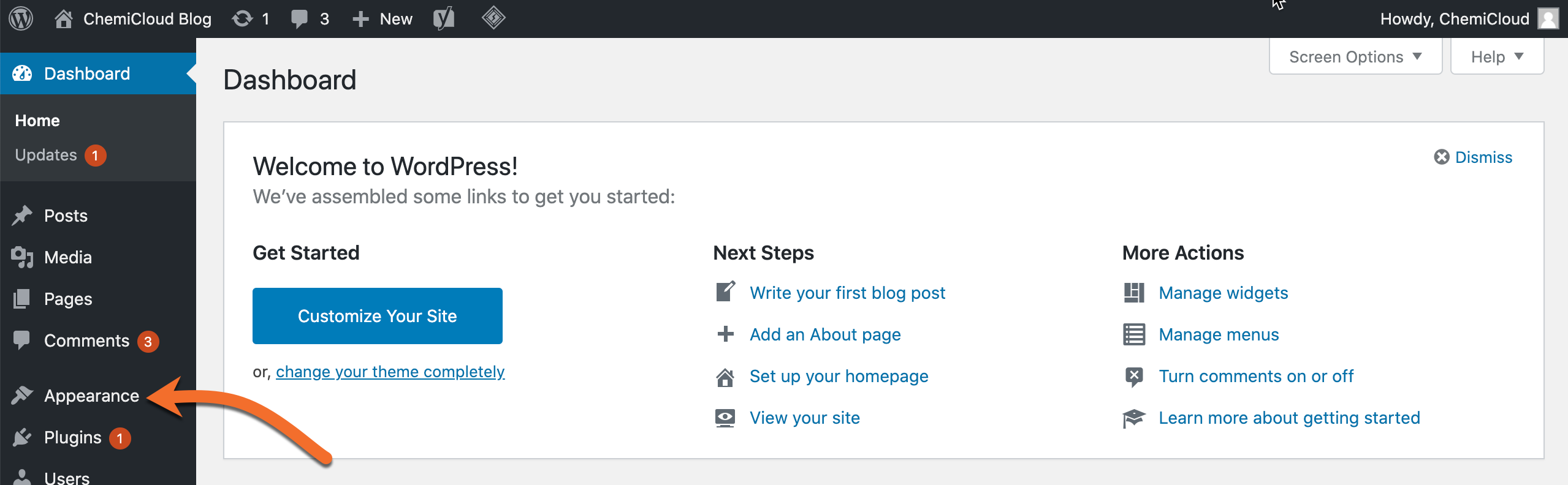Screen dimensions: 1568x485
Task: Click the diamond-shaped admin bar icon
Action: click(493, 18)
